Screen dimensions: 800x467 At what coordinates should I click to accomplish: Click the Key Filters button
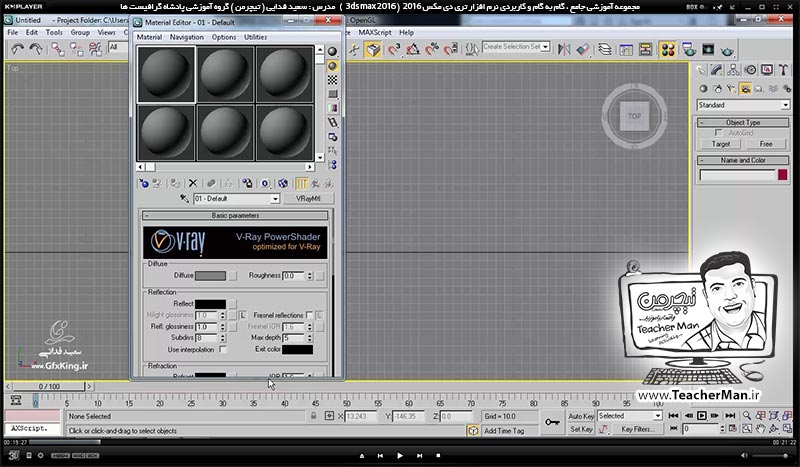(637, 429)
